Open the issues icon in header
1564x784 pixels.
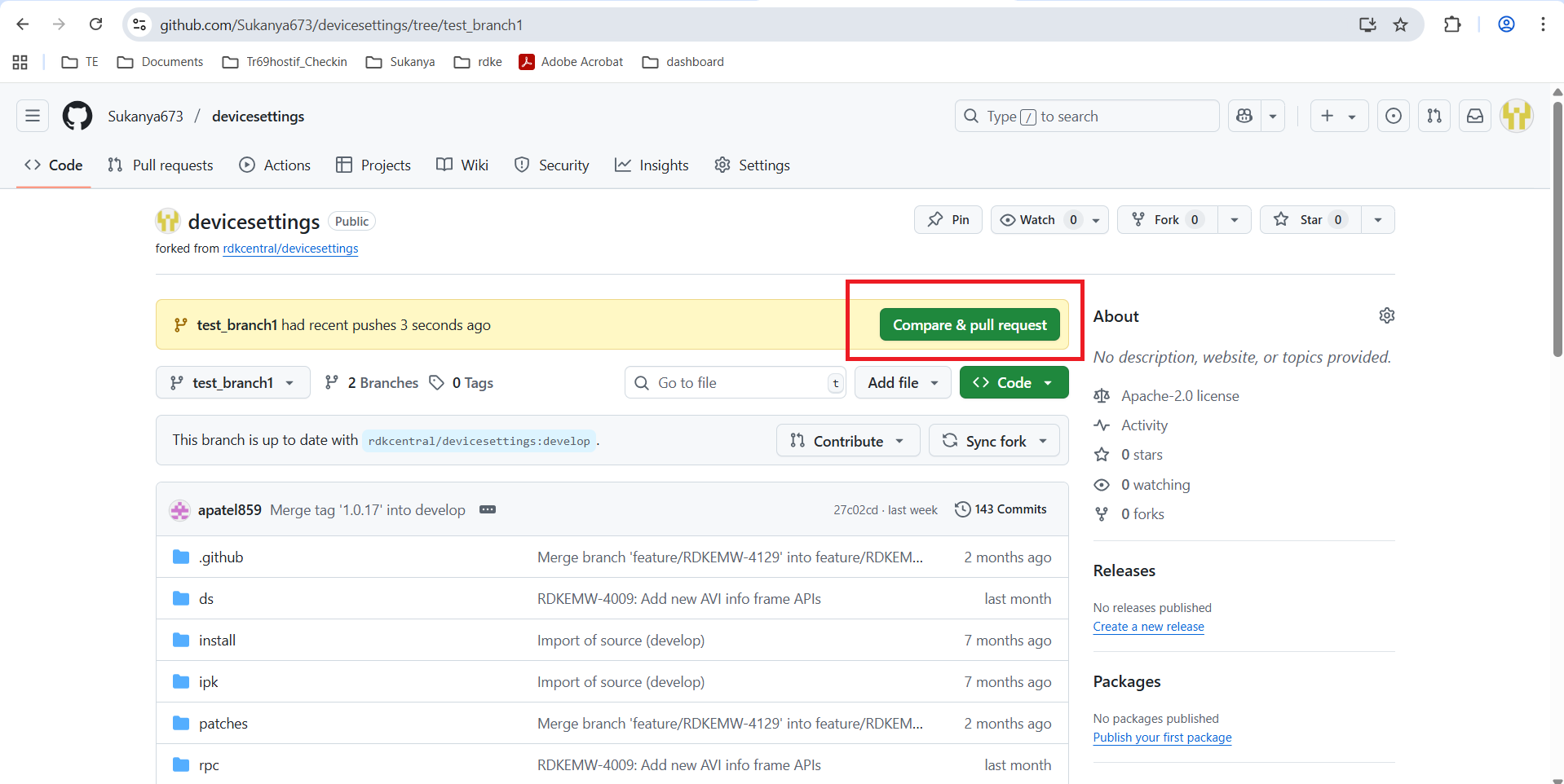click(x=1394, y=116)
